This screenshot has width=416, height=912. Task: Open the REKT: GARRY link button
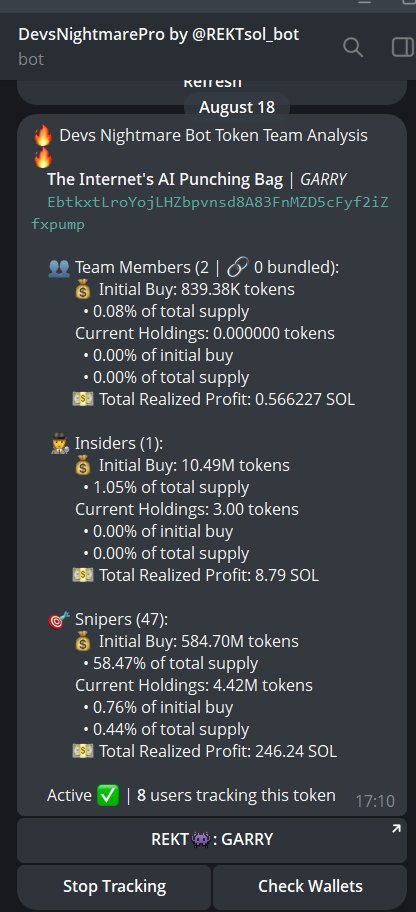pyautogui.click(x=212, y=839)
